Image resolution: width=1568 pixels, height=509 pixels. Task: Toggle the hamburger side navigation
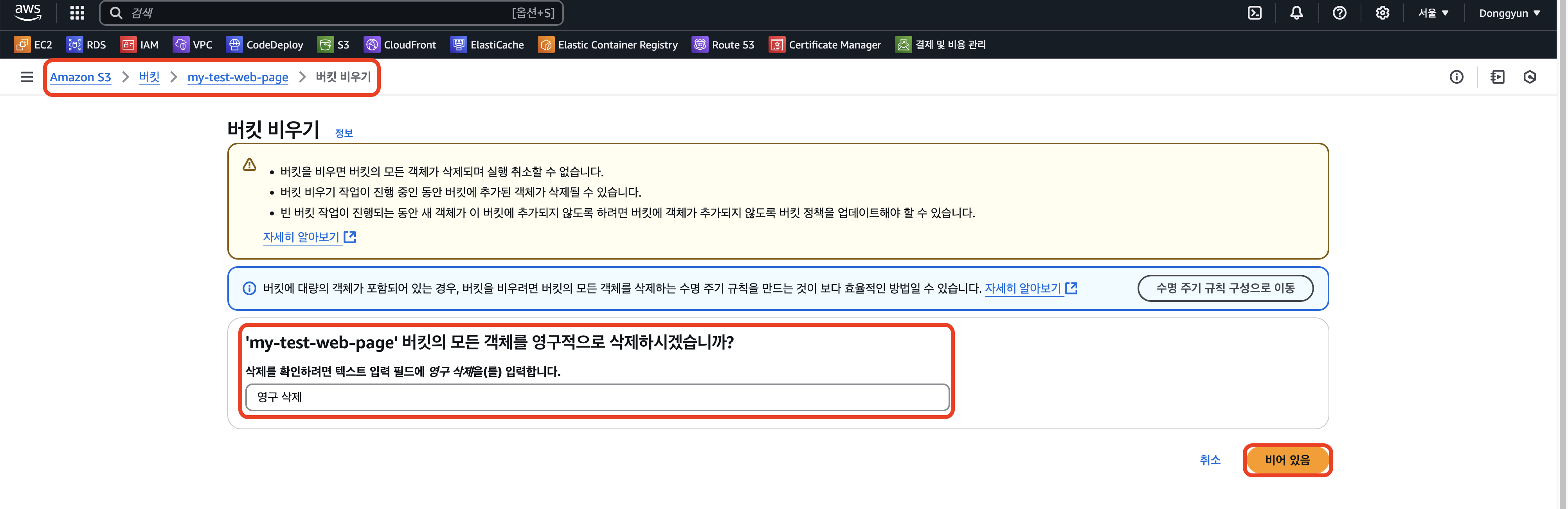pos(27,77)
